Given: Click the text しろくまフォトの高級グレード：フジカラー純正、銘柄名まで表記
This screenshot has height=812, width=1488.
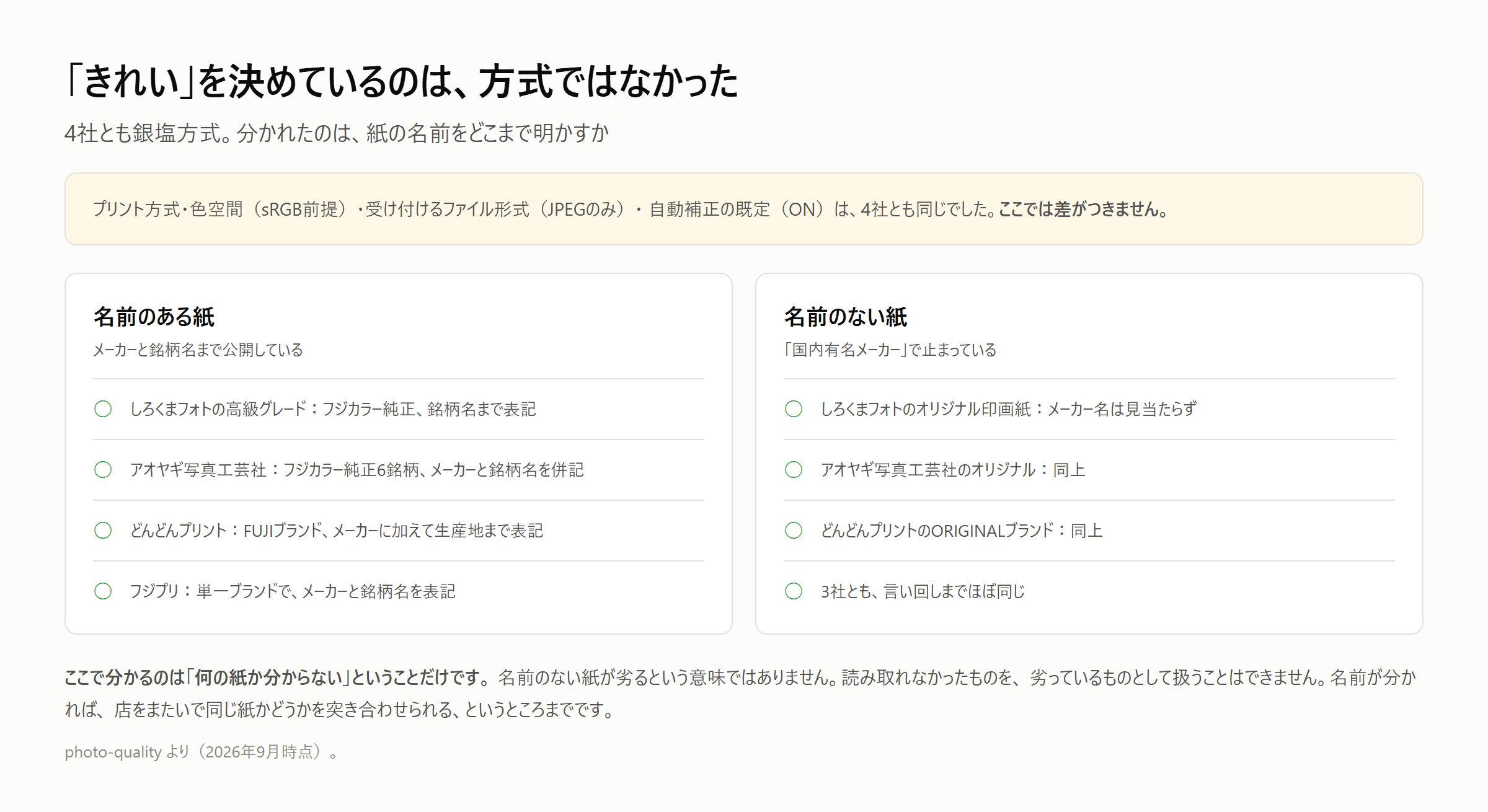Looking at the screenshot, I should pos(333,409).
